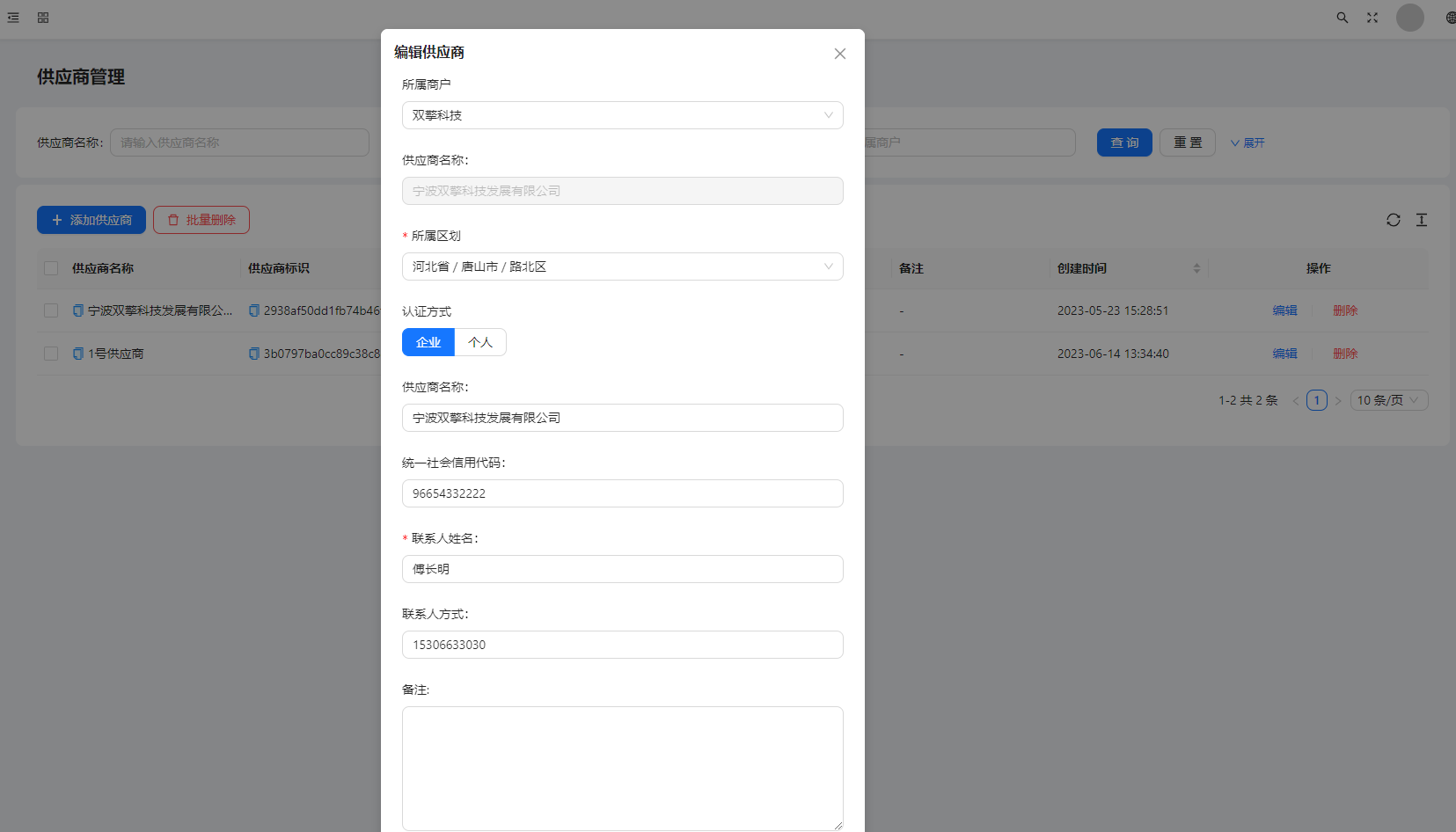Expand more filters via 展开
The image size is (1456, 832).
coord(1247,142)
